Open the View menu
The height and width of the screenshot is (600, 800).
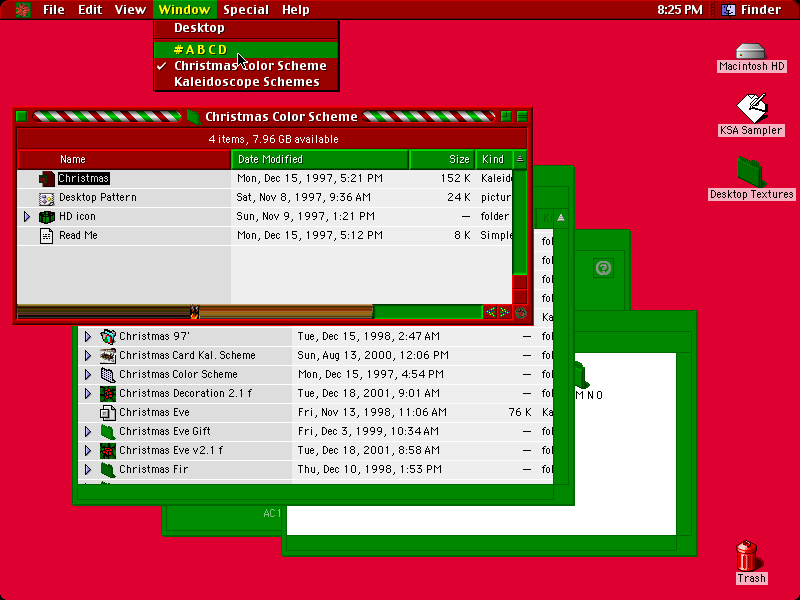pos(130,10)
